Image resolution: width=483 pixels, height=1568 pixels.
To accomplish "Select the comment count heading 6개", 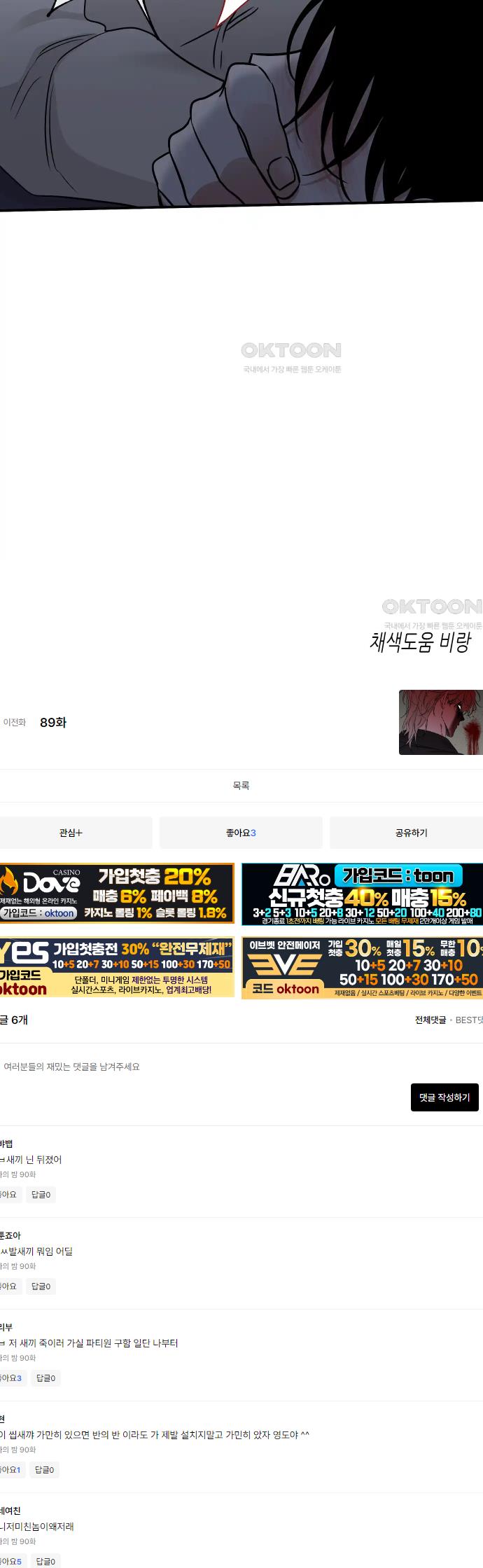I will click(x=20, y=1020).
